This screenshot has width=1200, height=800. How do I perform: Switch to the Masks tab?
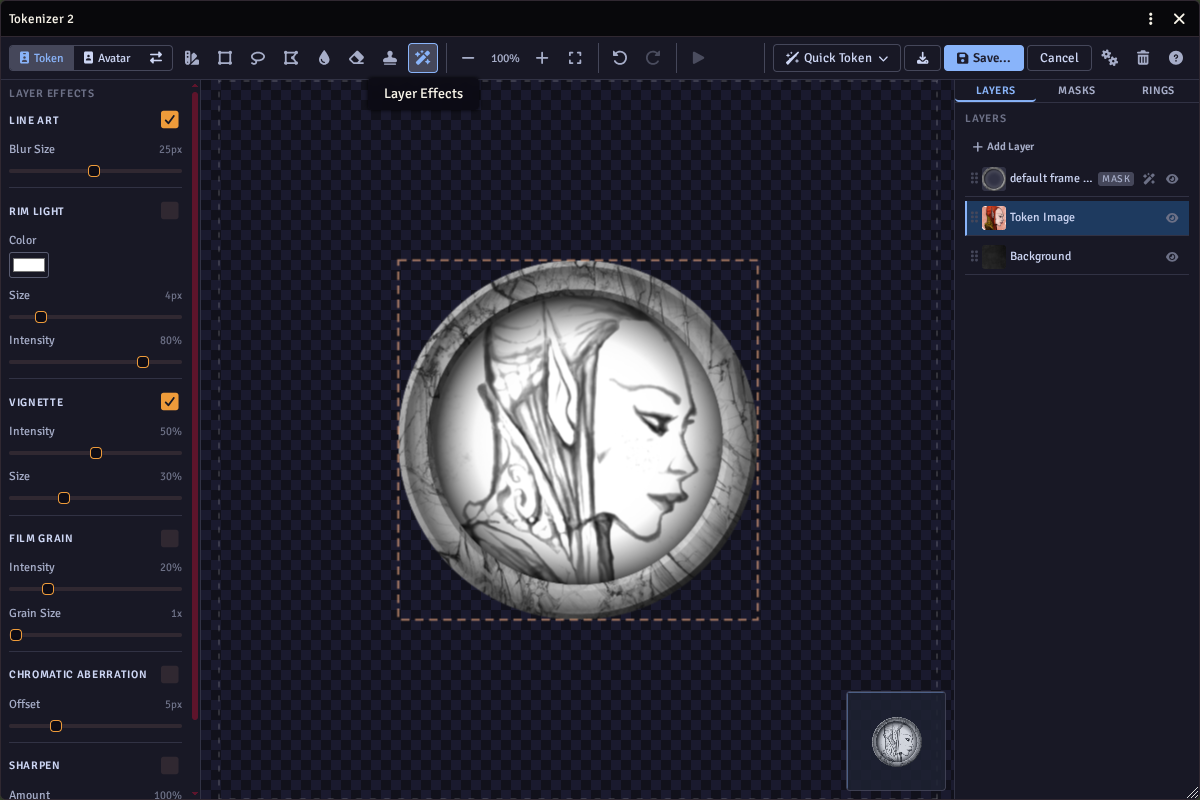click(1077, 90)
